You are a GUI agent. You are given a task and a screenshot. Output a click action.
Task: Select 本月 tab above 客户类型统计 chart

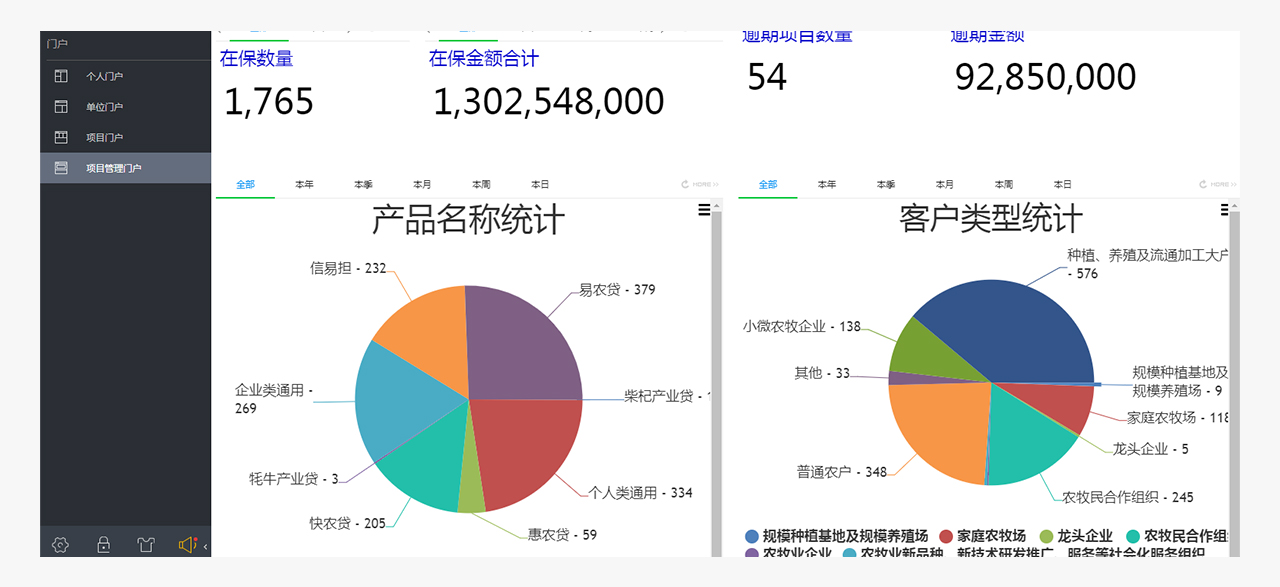[945, 185]
